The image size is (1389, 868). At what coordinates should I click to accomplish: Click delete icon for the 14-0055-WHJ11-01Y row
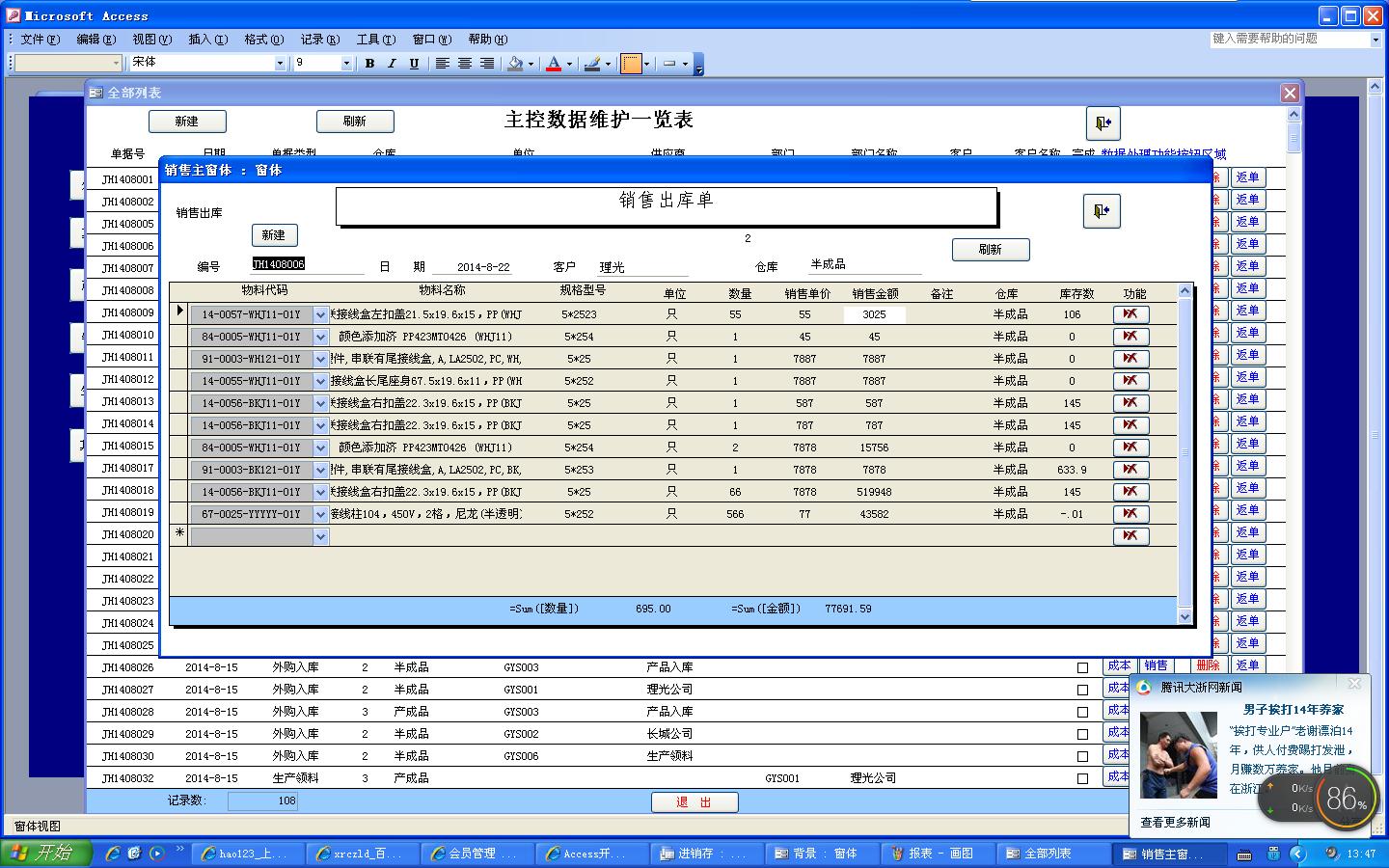1130,381
